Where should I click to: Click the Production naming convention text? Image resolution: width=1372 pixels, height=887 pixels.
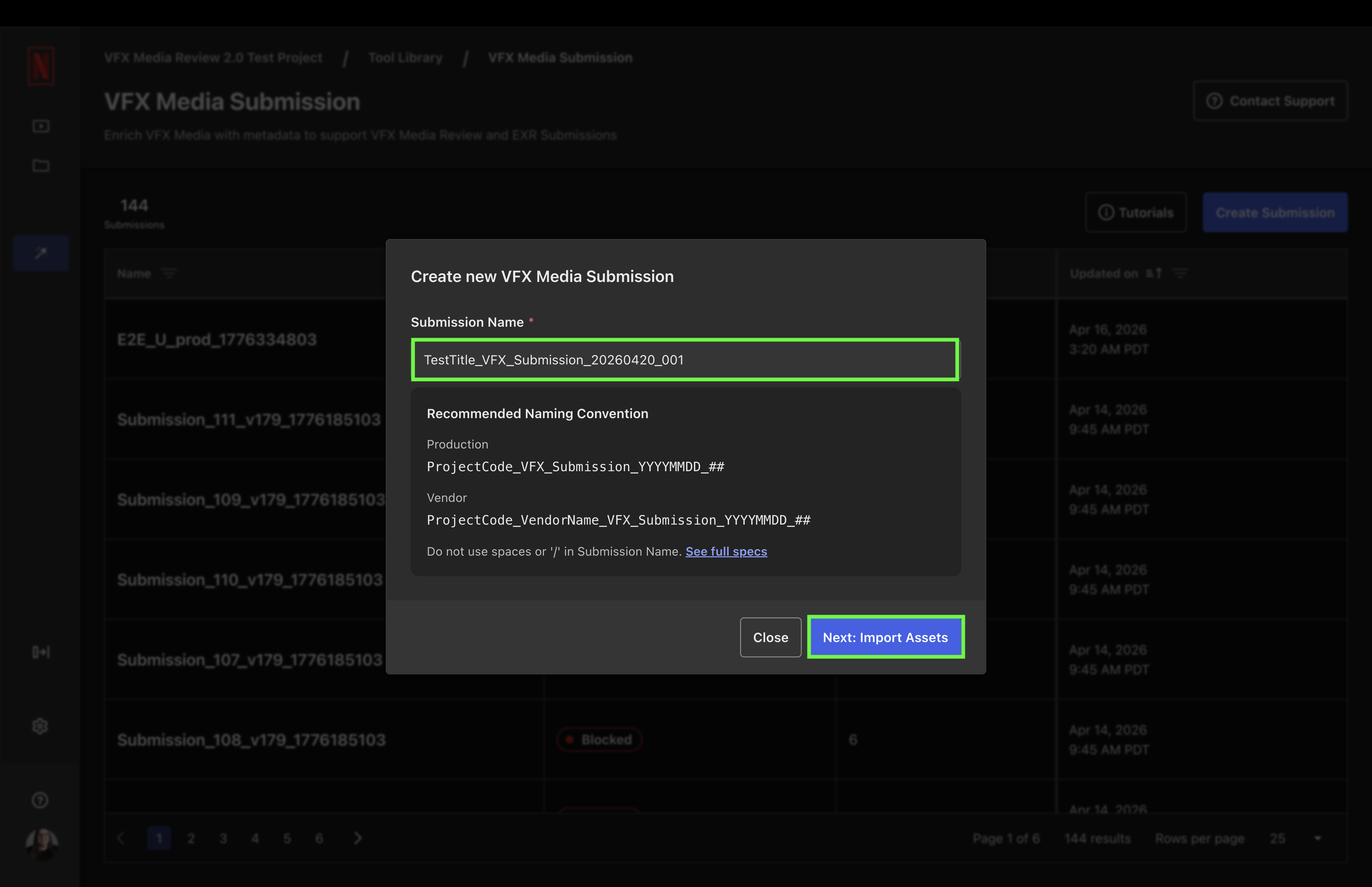(575, 467)
